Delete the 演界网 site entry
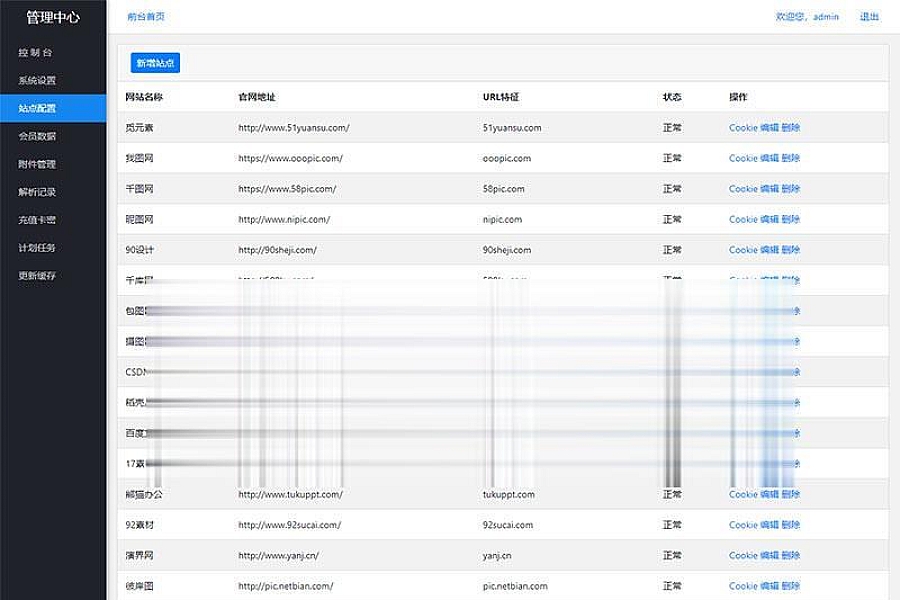This screenshot has width=900, height=600. [x=790, y=555]
